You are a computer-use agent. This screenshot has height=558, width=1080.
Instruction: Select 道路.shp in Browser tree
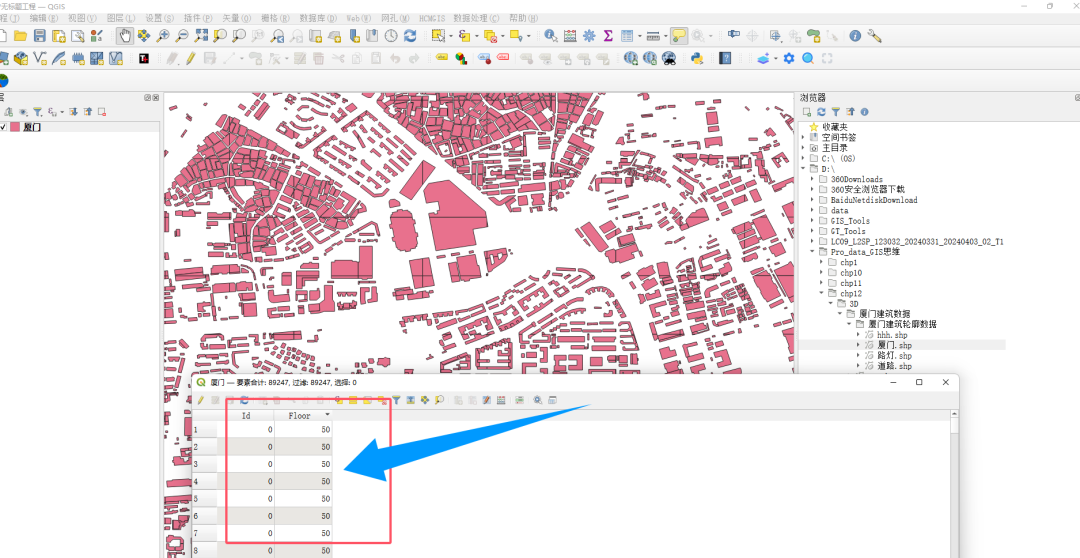pos(894,366)
